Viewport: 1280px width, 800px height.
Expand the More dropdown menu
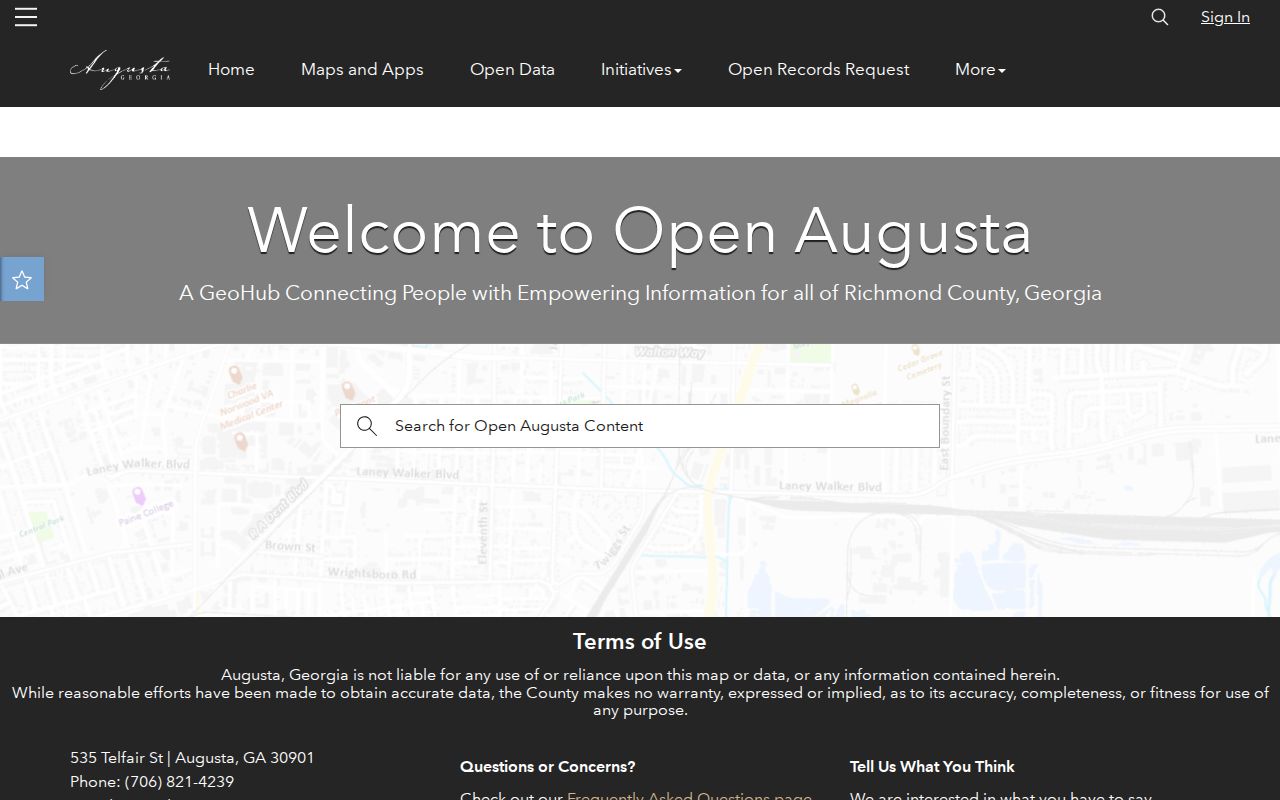click(980, 69)
